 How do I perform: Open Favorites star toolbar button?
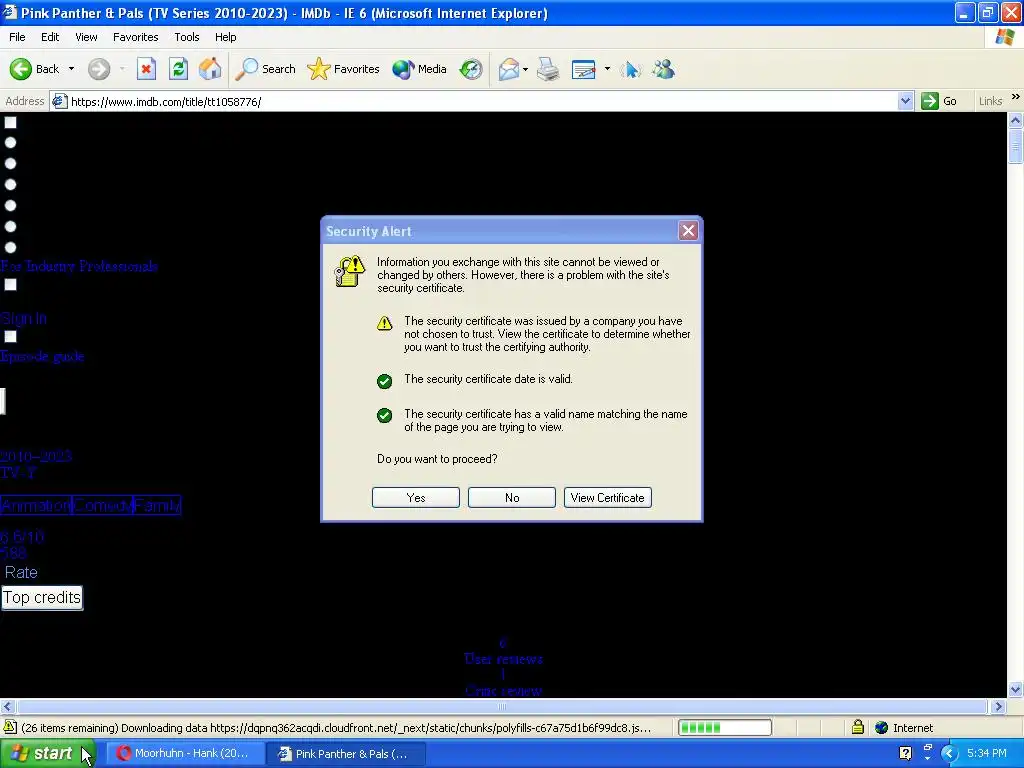(x=343, y=69)
